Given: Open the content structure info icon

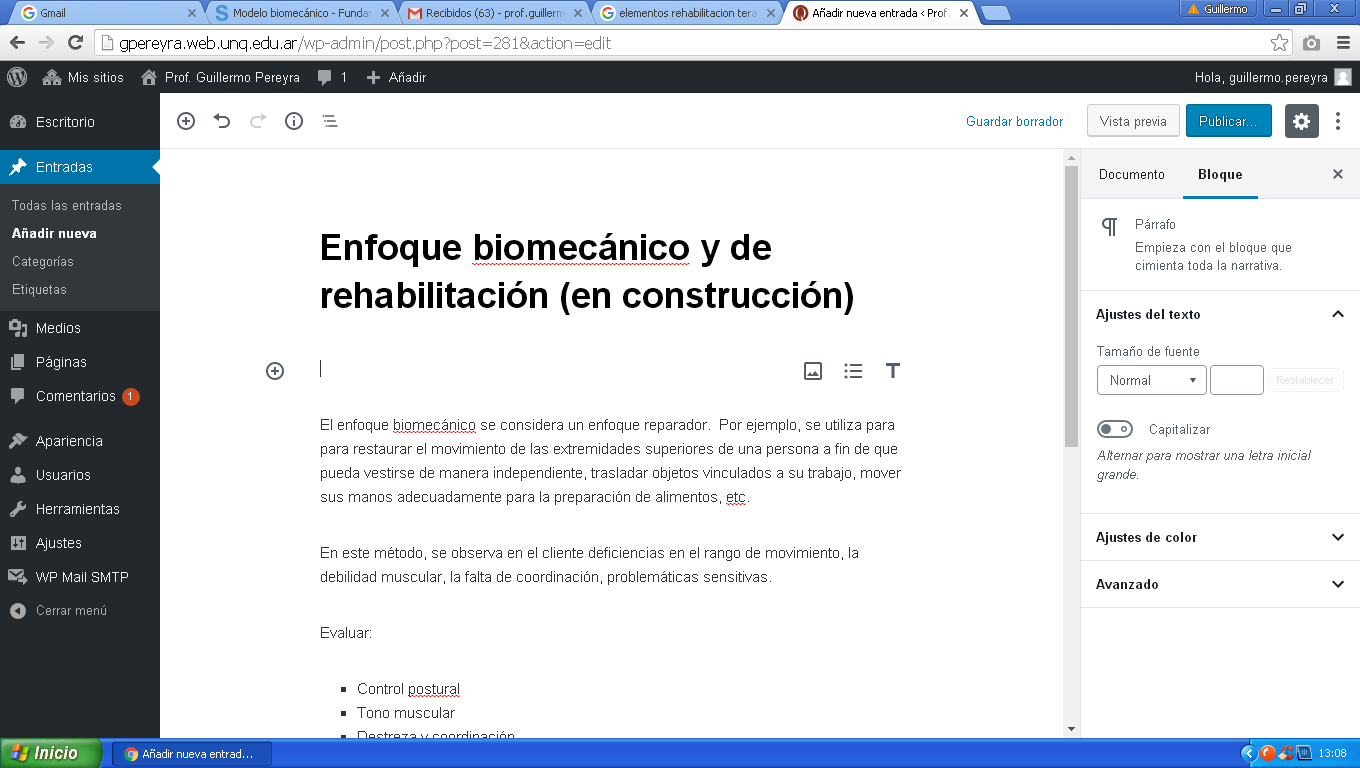Looking at the screenshot, I should point(294,121).
